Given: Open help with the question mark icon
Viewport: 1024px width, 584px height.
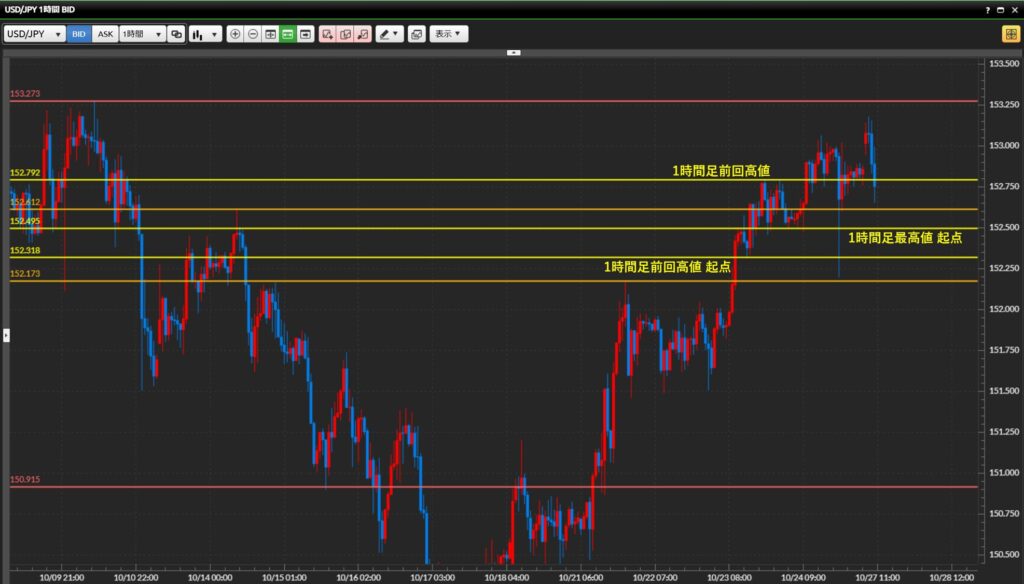Looking at the screenshot, I should coord(988,9).
